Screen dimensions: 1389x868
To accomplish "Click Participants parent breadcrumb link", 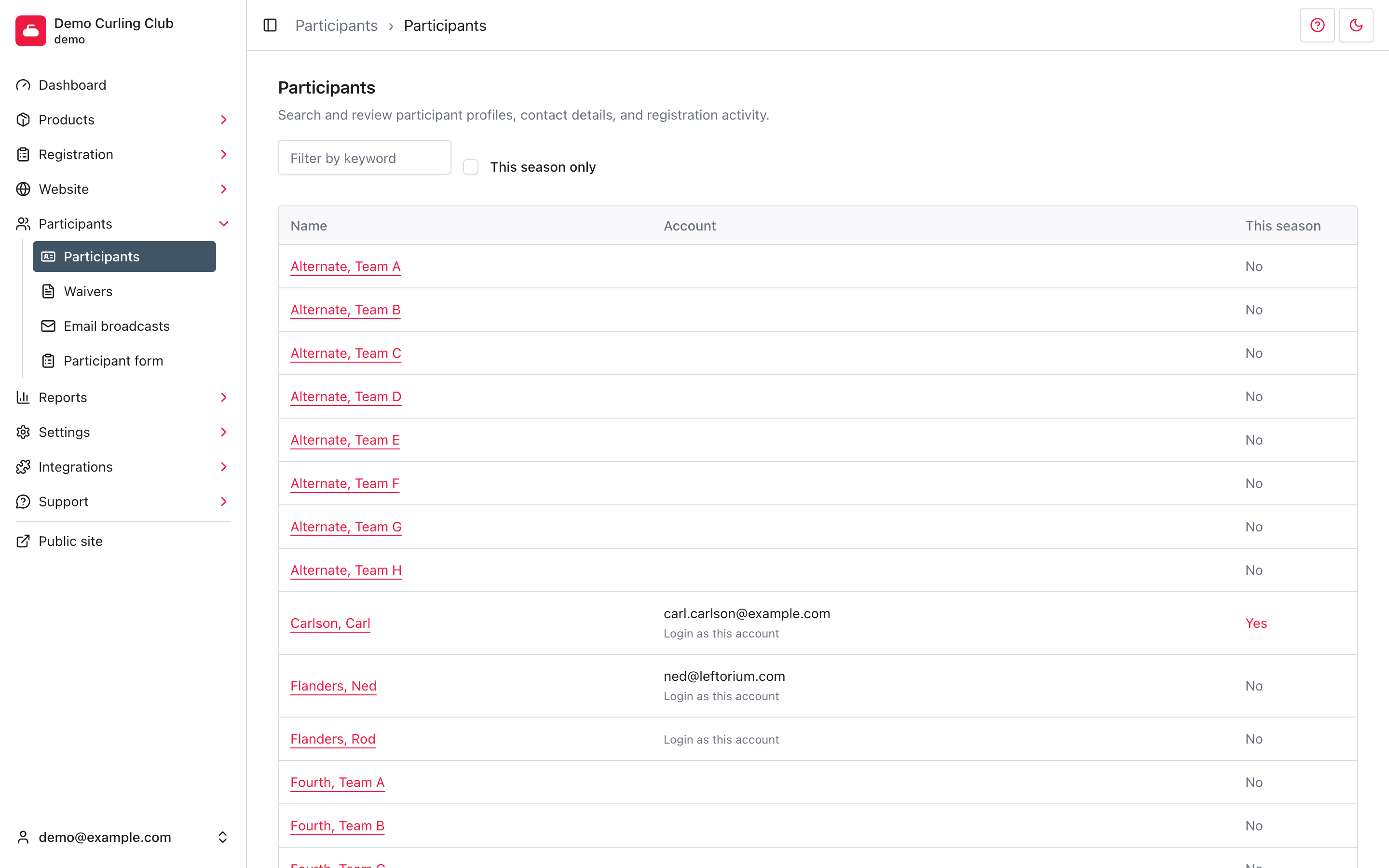I will click(x=336, y=25).
